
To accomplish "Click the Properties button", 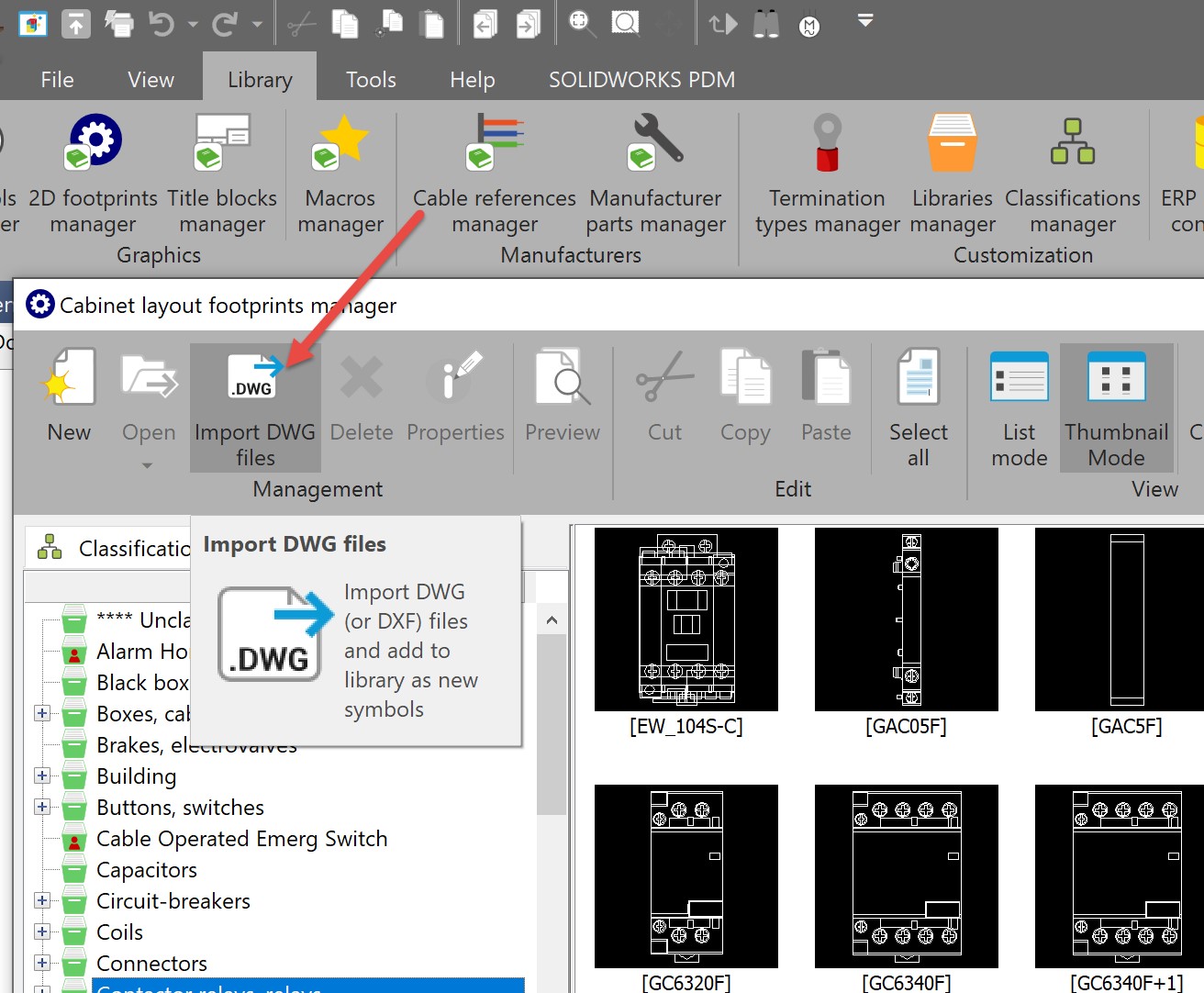I will pos(455,399).
